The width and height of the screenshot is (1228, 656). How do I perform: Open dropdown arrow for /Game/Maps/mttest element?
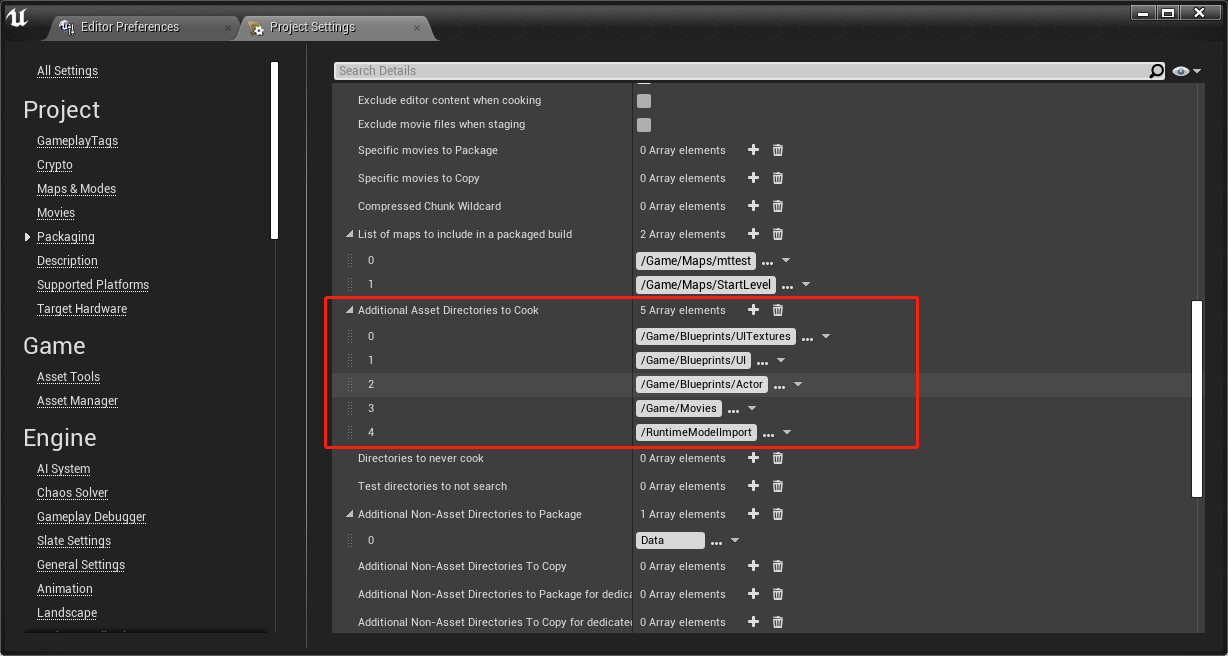click(x=786, y=261)
